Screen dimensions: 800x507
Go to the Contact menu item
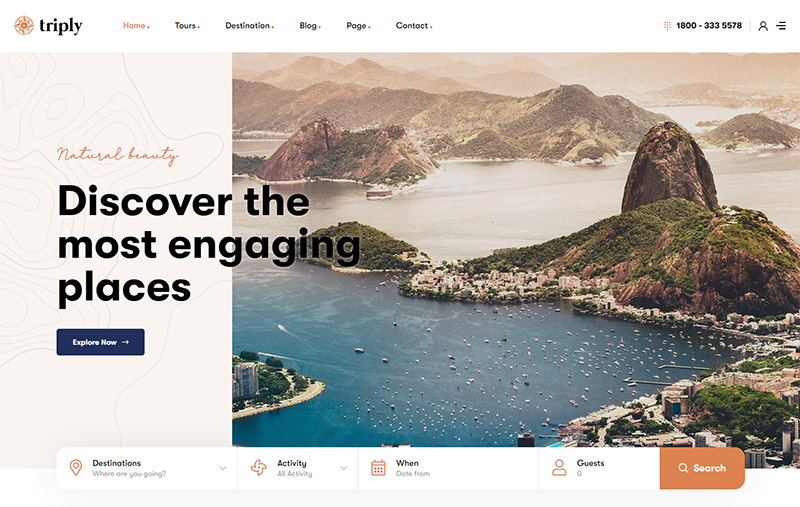point(414,26)
